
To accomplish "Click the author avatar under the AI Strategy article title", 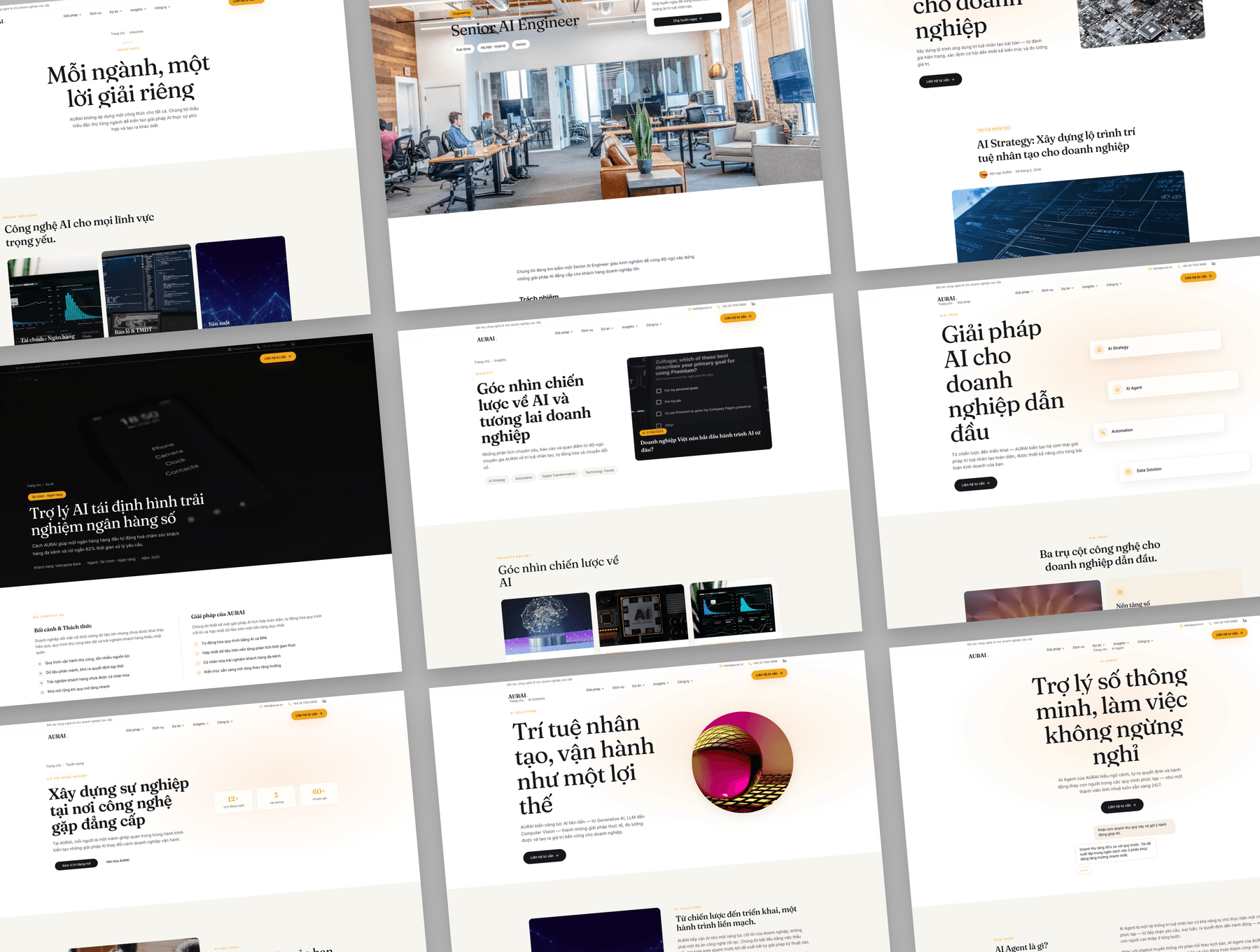I will [x=983, y=174].
